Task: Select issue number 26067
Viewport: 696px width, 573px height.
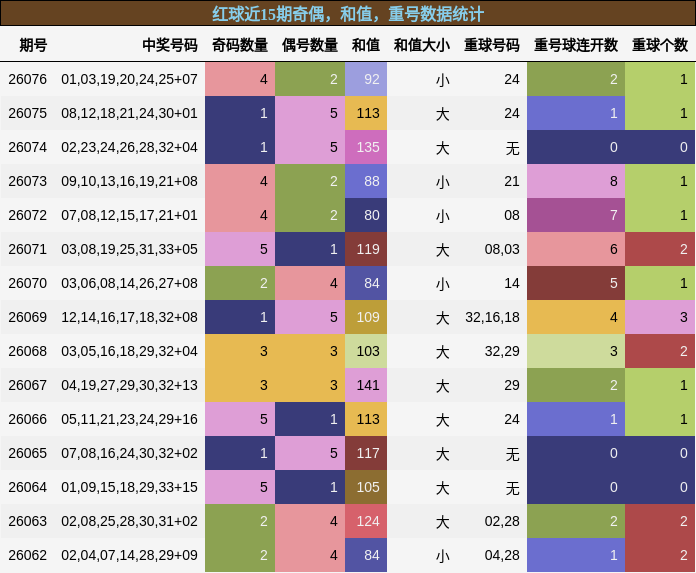Action: [28, 385]
